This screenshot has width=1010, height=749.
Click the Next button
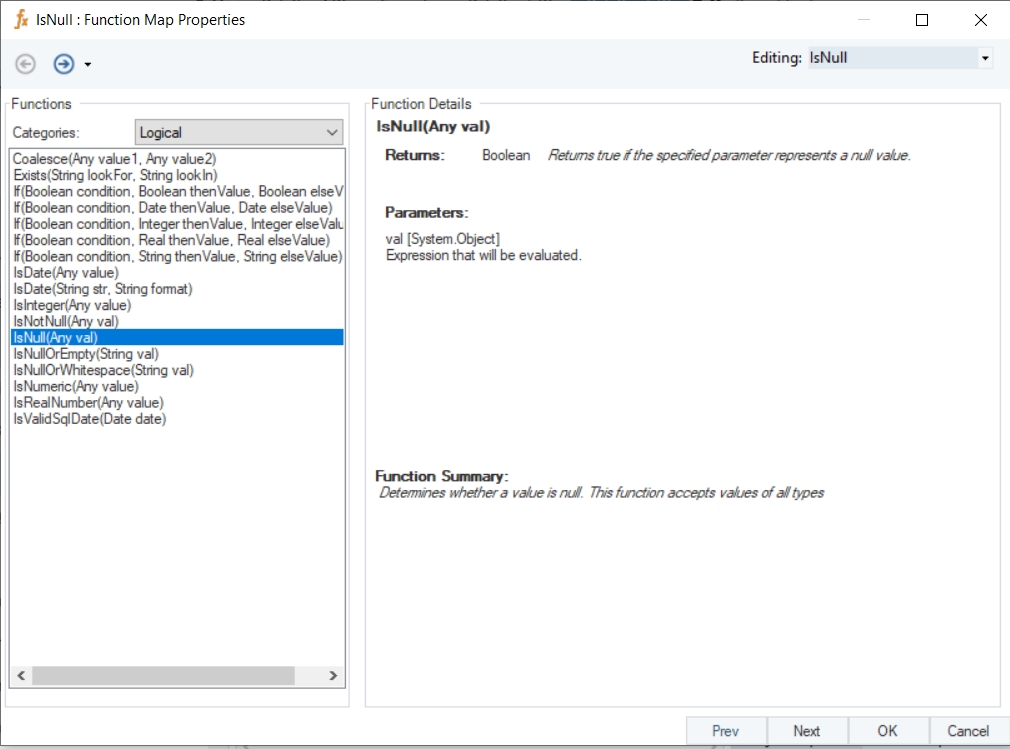806,731
